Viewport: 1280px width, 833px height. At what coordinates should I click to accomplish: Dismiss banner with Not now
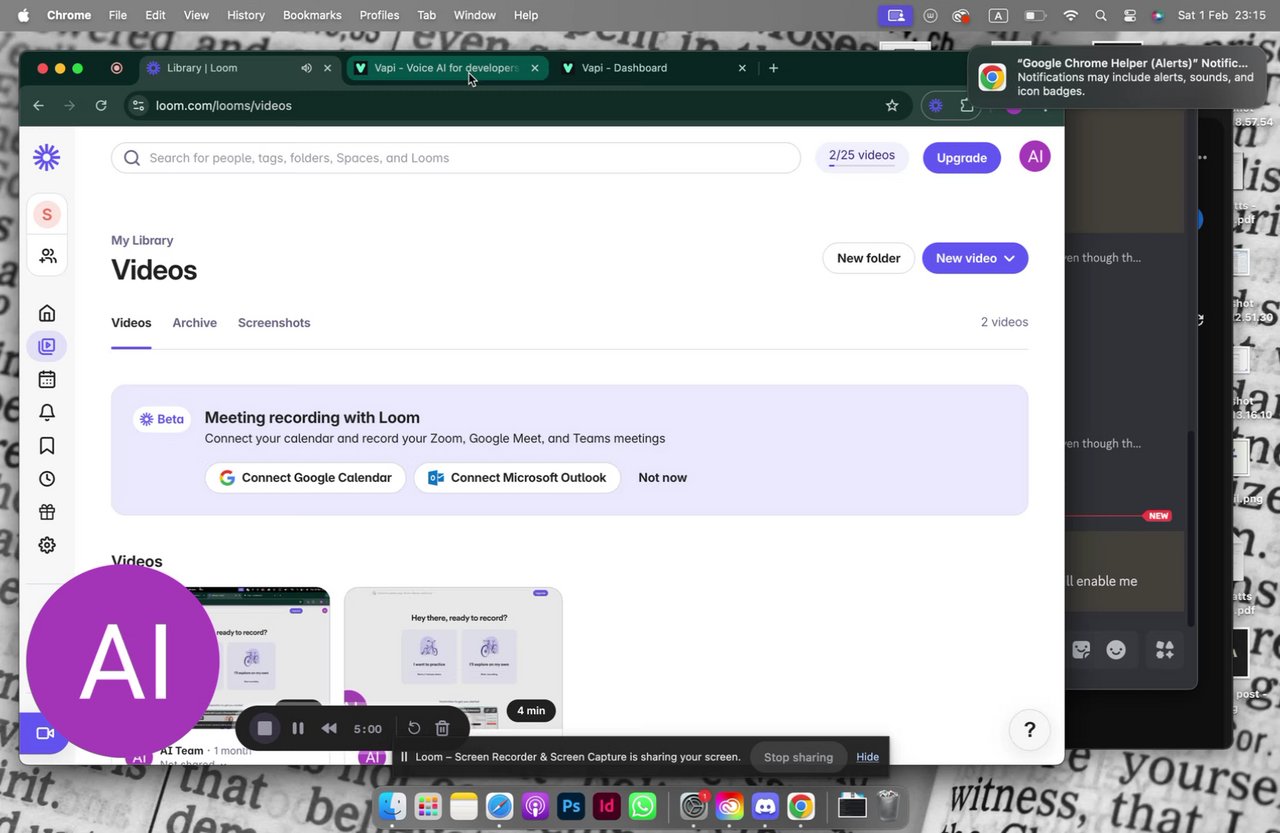pyautogui.click(x=662, y=478)
